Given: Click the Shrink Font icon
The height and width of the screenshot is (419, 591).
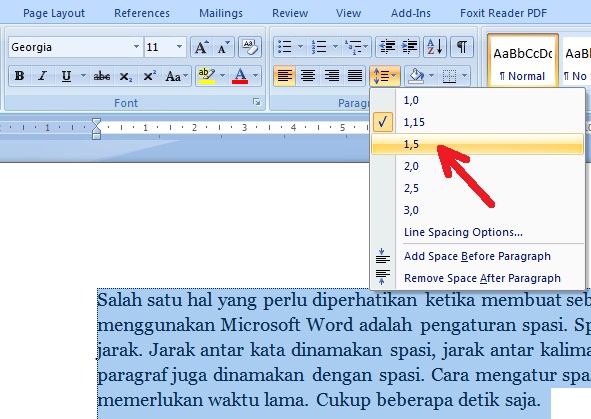Looking at the screenshot, I should 224,47.
